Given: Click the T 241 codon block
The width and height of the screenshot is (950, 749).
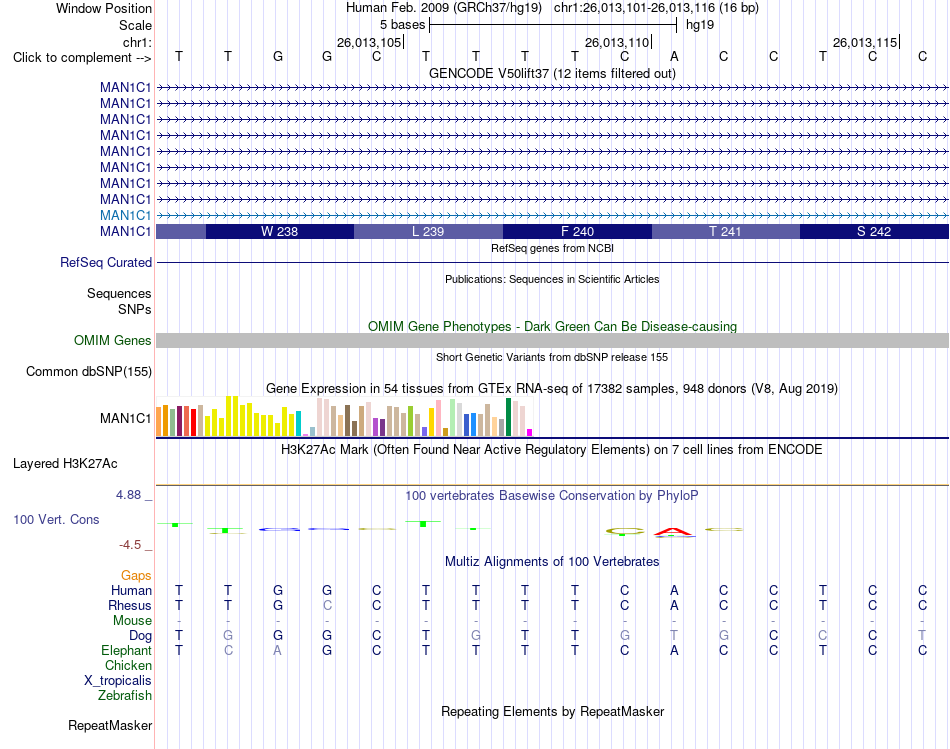Looking at the screenshot, I should (x=726, y=231).
